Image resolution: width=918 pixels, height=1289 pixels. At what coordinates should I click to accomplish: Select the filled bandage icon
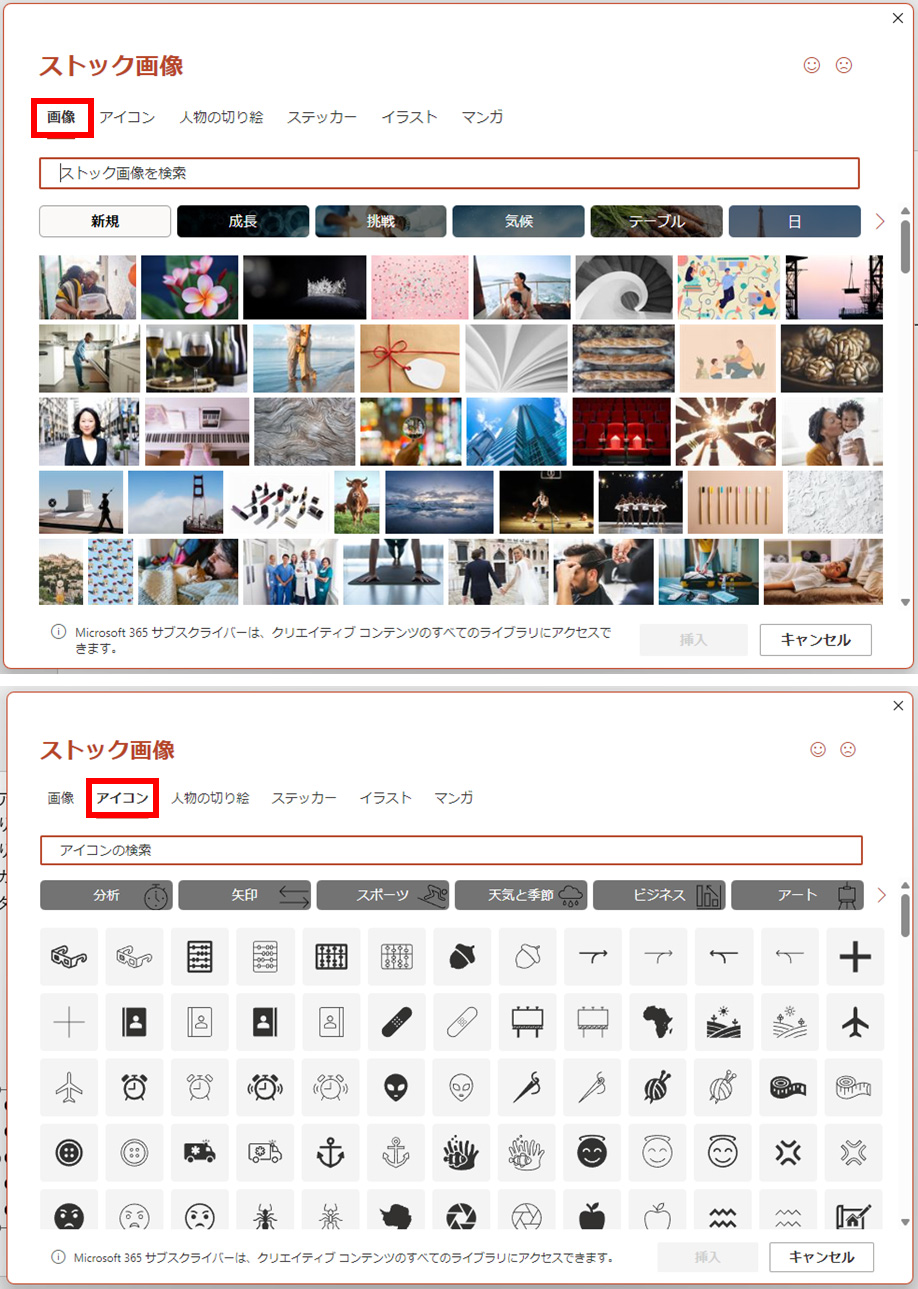[x=397, y=1022]
